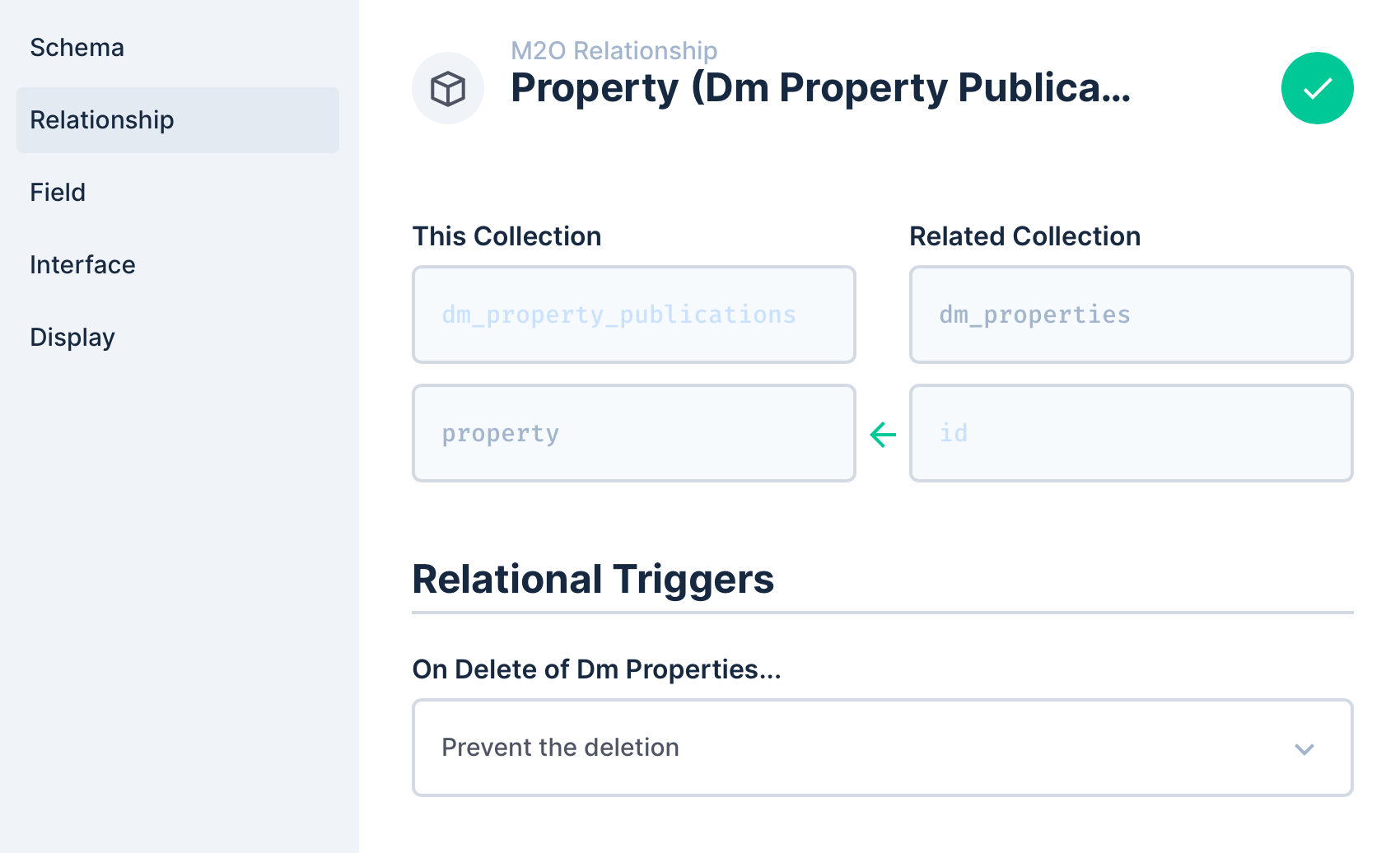Select the Interface section
The height and width of the screenshot is (853, 1400).
(x=82, y=264)
